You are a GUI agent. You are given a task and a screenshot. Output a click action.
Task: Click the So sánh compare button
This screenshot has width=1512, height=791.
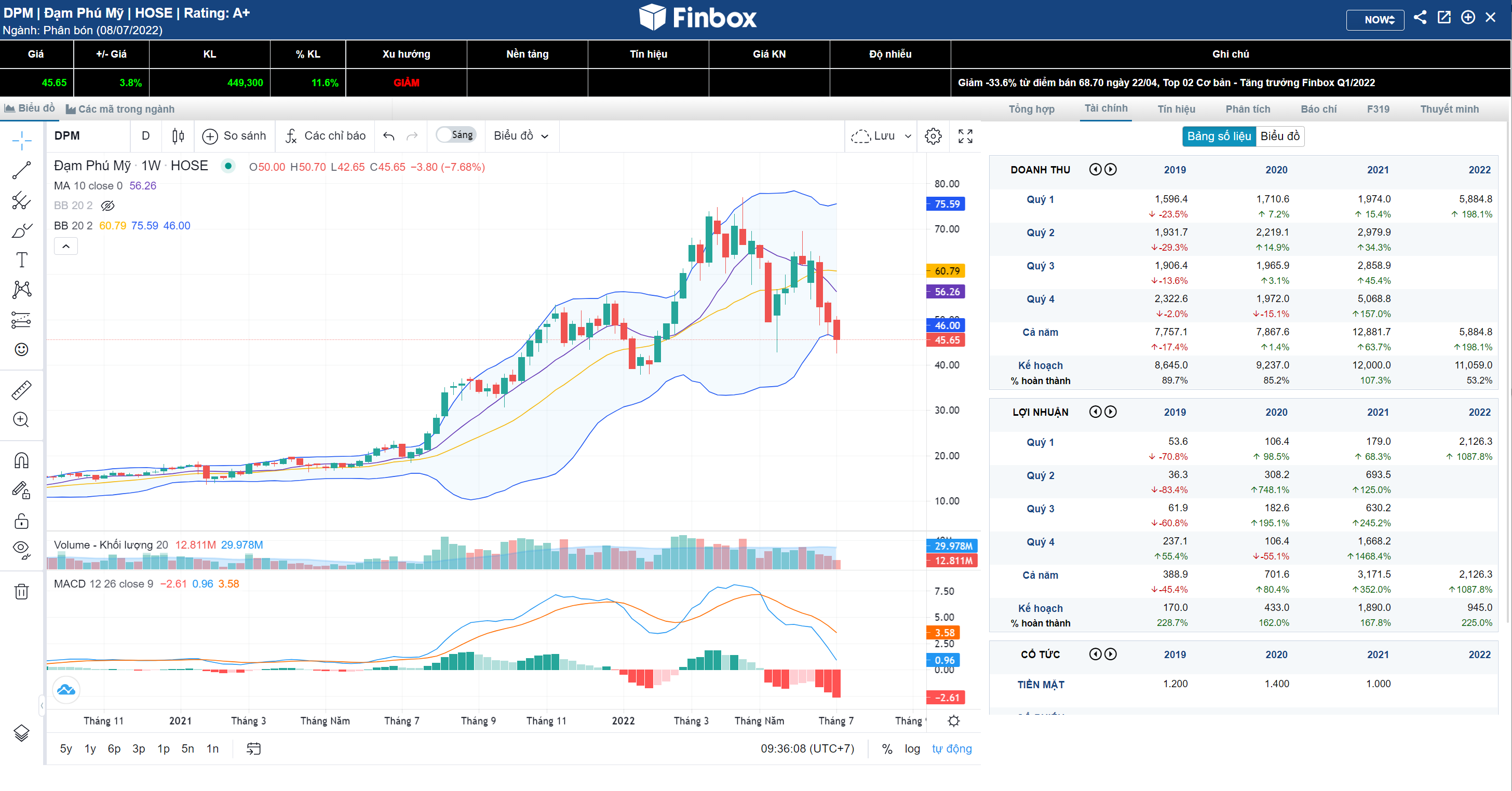click(234, 136)
